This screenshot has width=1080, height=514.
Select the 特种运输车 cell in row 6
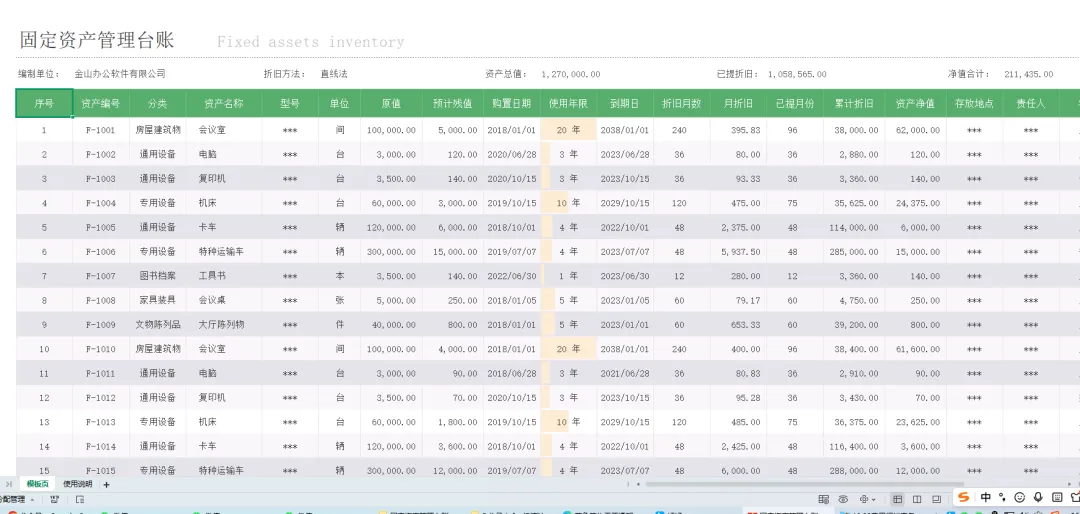click(224, 251)
